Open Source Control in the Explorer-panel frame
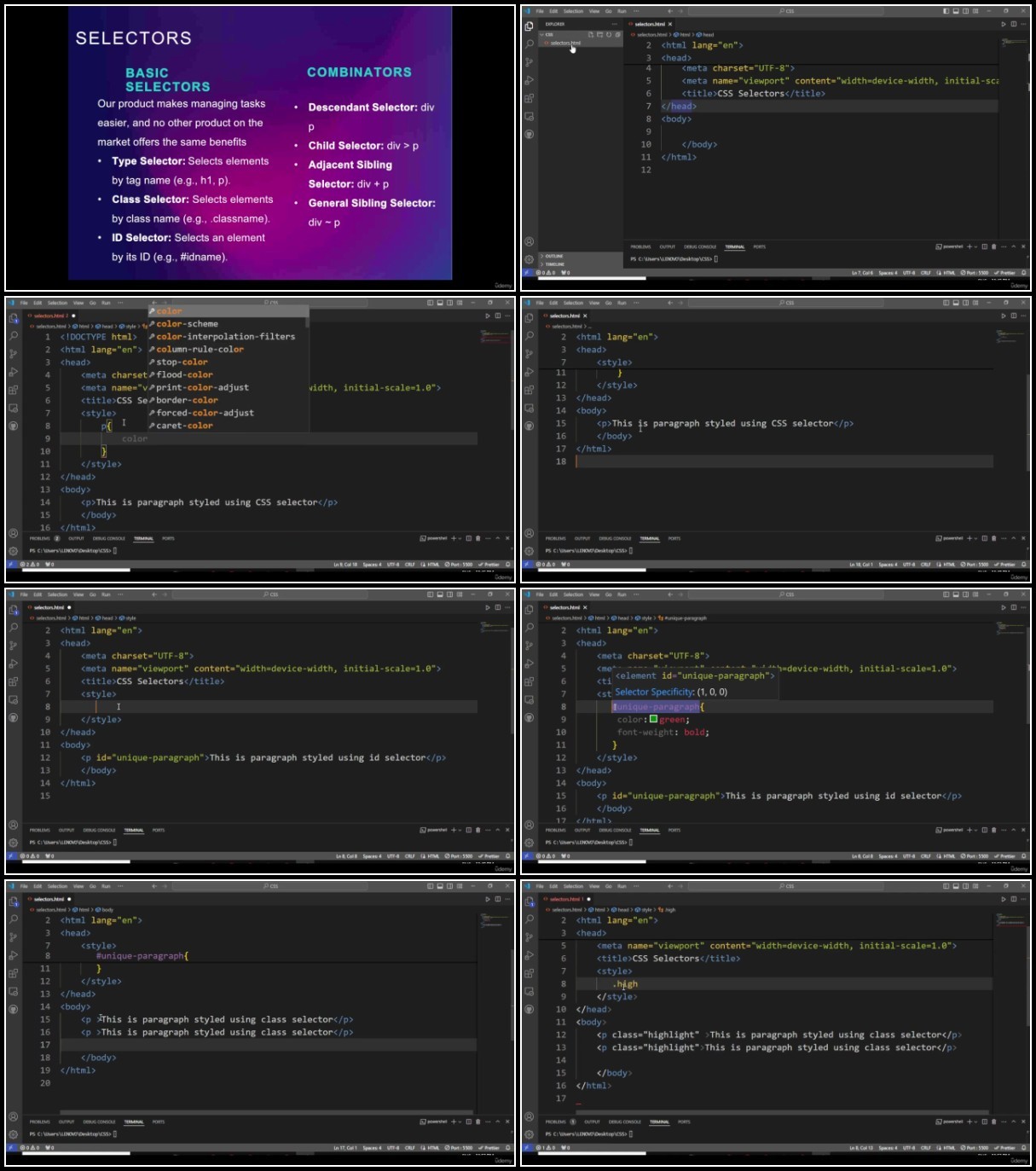 tap(530, 62)
